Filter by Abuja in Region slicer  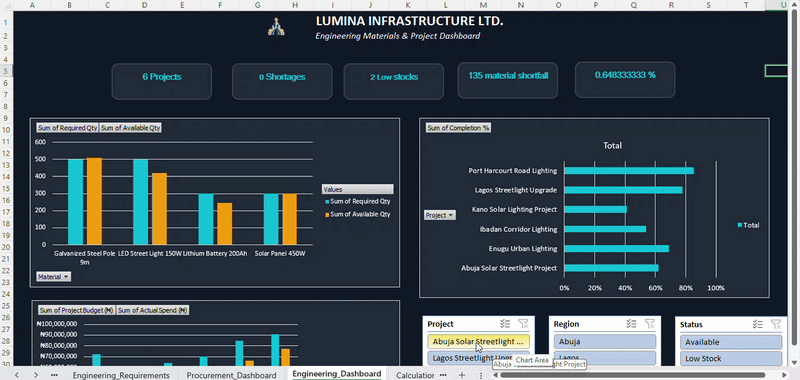pyautogui.click(x=605, y=342)
